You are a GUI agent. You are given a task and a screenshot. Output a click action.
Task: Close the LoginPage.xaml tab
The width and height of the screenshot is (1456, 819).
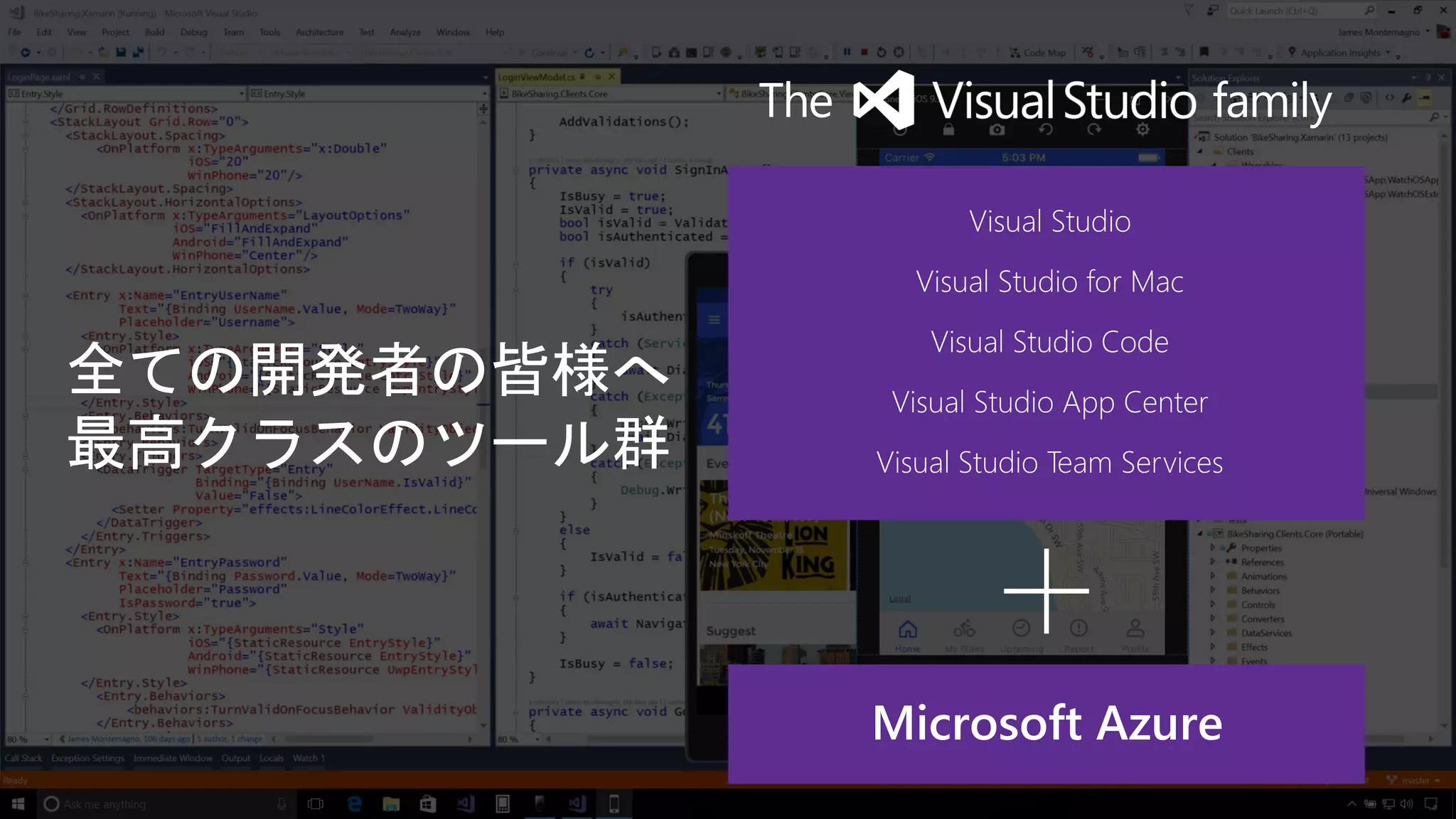coord(96,77)
